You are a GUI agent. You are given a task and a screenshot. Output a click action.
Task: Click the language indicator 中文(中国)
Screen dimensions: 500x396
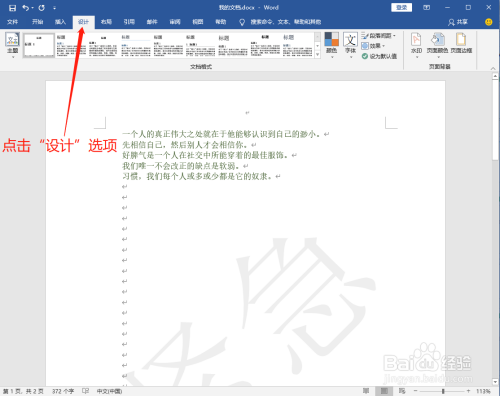coord(109,391)
